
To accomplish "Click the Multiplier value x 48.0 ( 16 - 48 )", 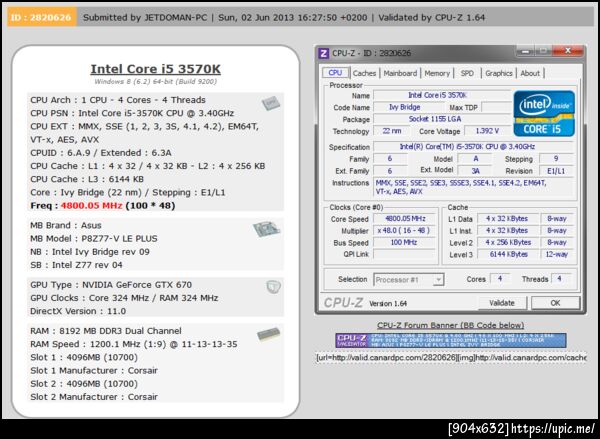I will (405, 230).
